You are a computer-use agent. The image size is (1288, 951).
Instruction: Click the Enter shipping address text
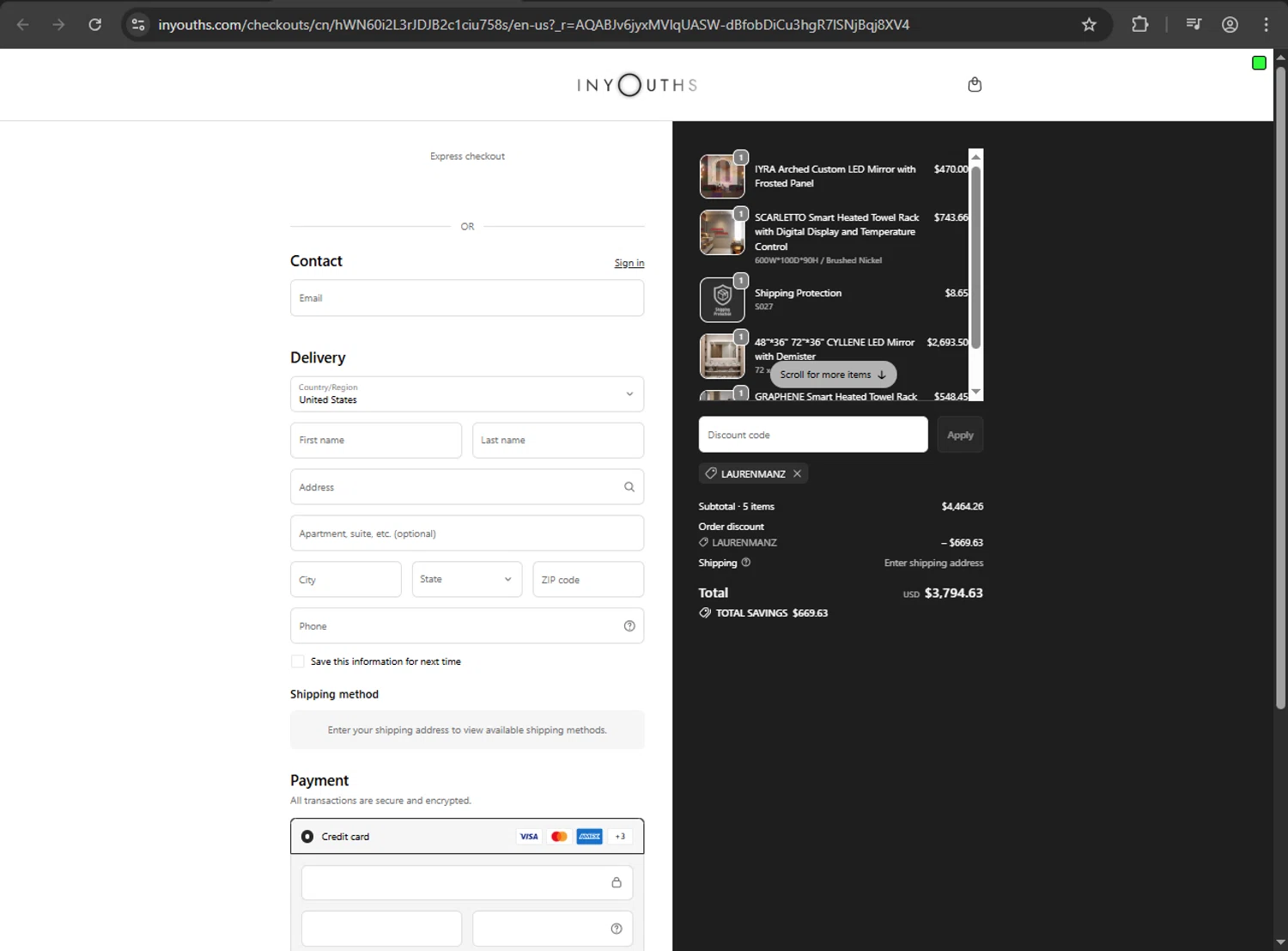point(933,564)
